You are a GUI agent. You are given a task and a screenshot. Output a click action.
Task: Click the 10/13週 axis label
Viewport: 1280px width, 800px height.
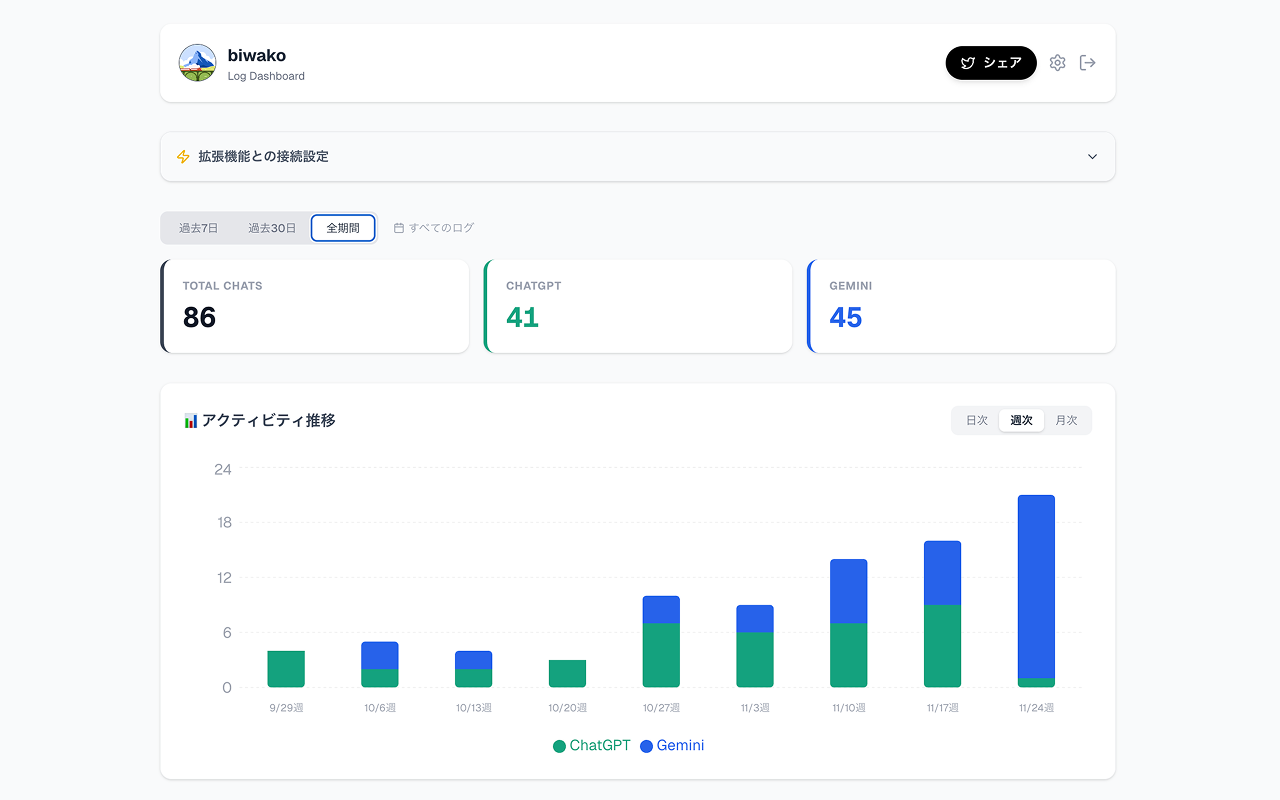pyautogui.click(x=474, y=708)
